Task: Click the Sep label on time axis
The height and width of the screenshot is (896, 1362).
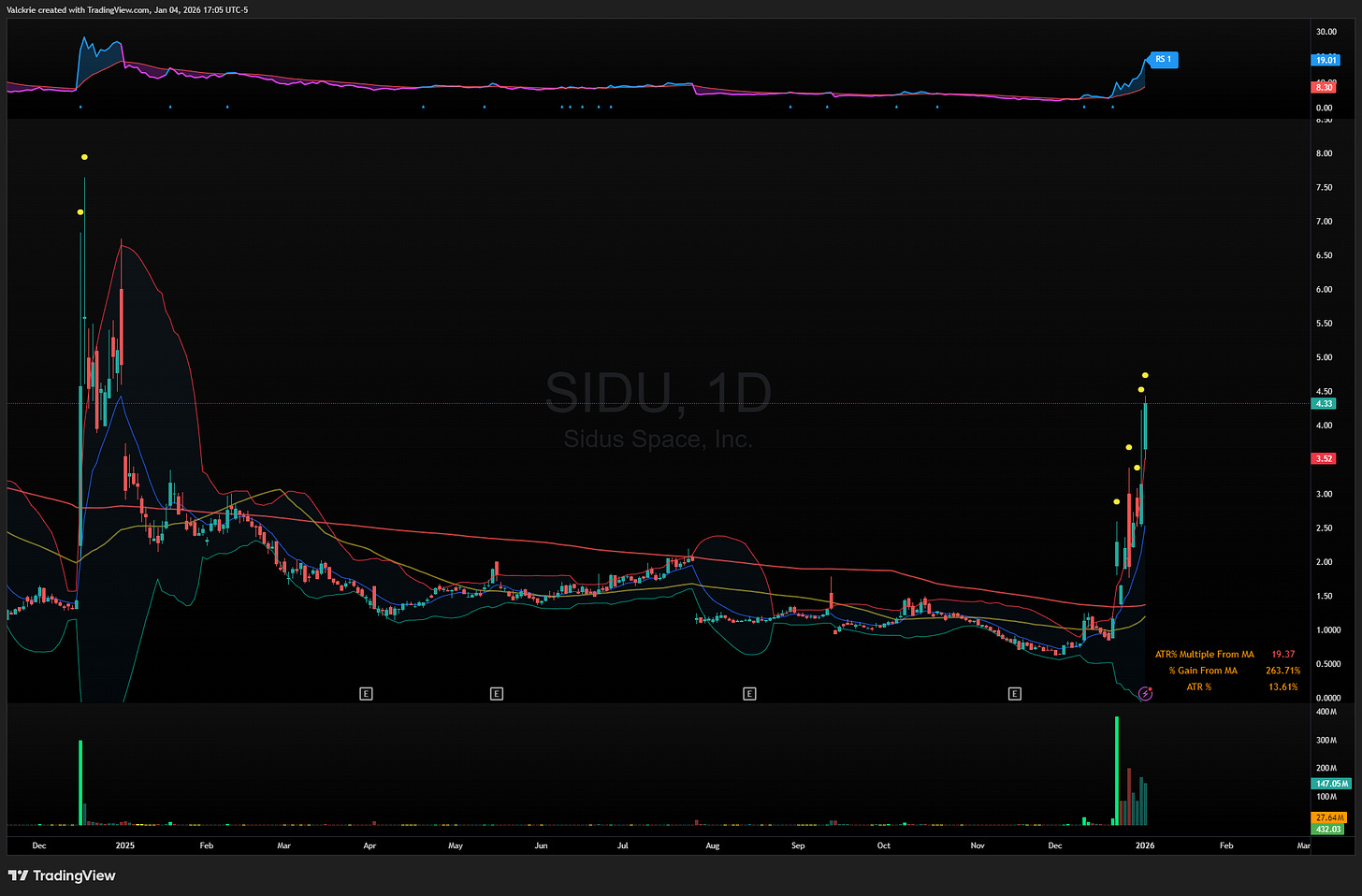Action: (798, 845)
